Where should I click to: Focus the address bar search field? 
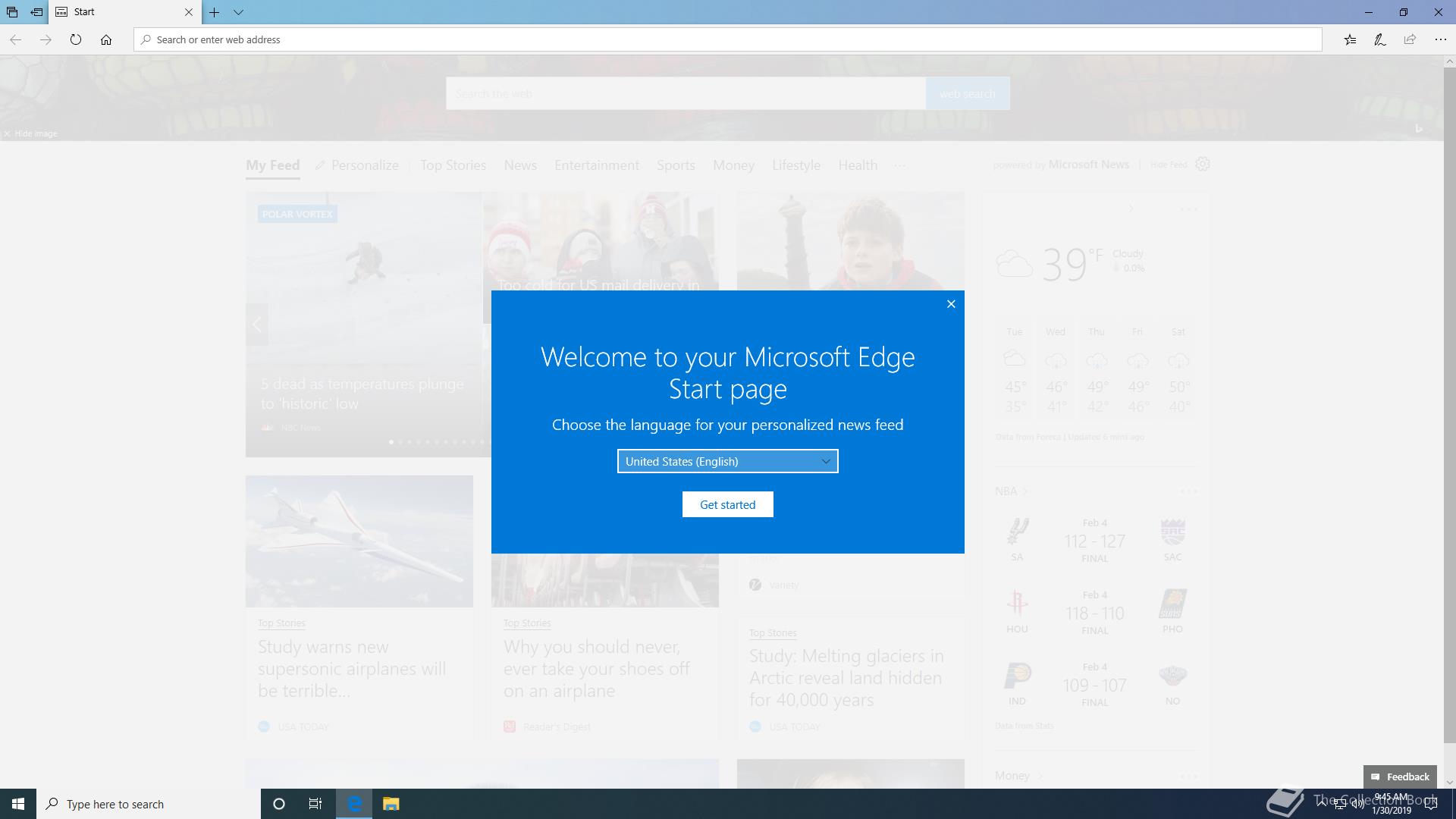tap(728, 39)
